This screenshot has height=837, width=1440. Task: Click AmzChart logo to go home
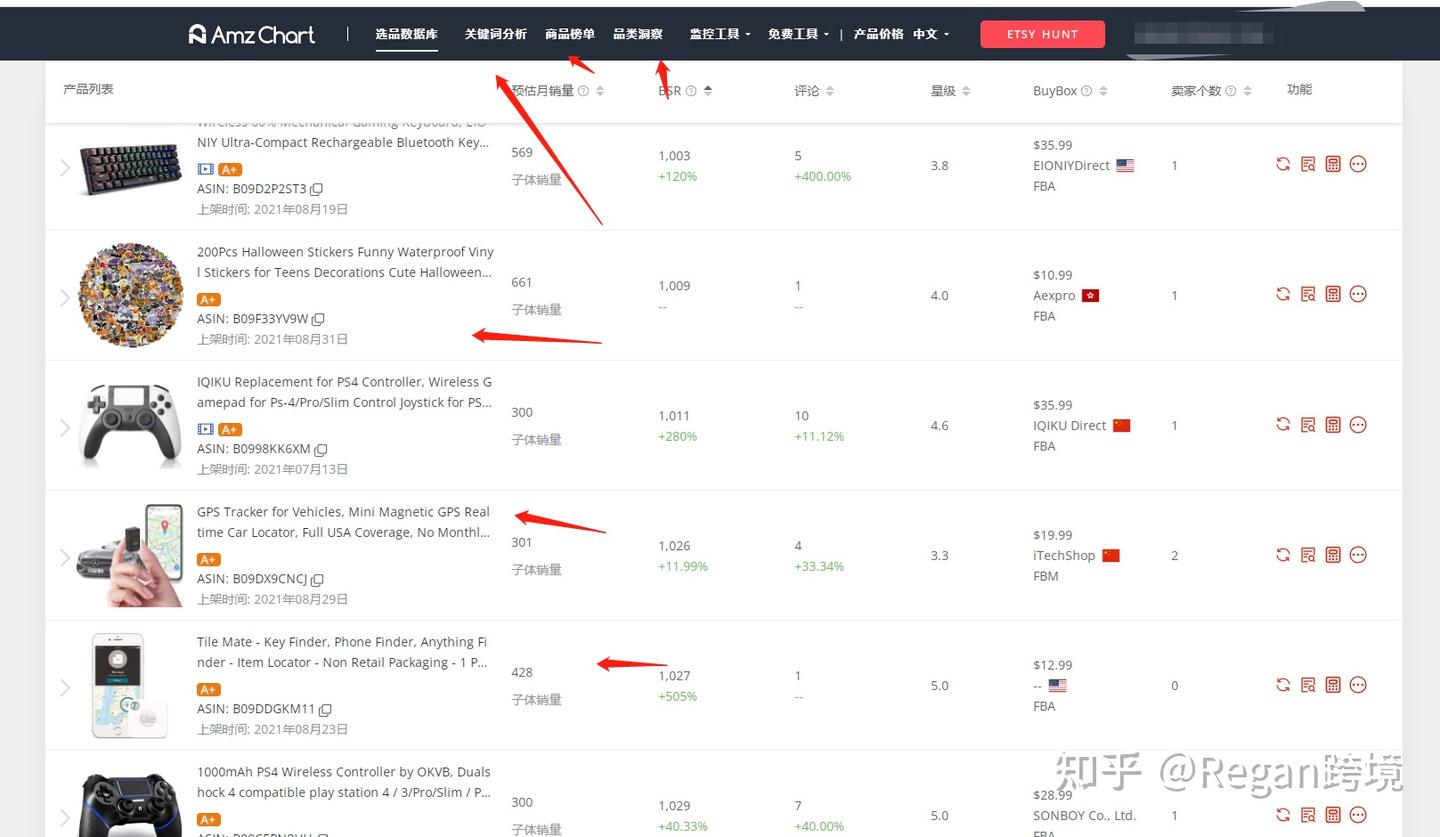tap(252, 34)
